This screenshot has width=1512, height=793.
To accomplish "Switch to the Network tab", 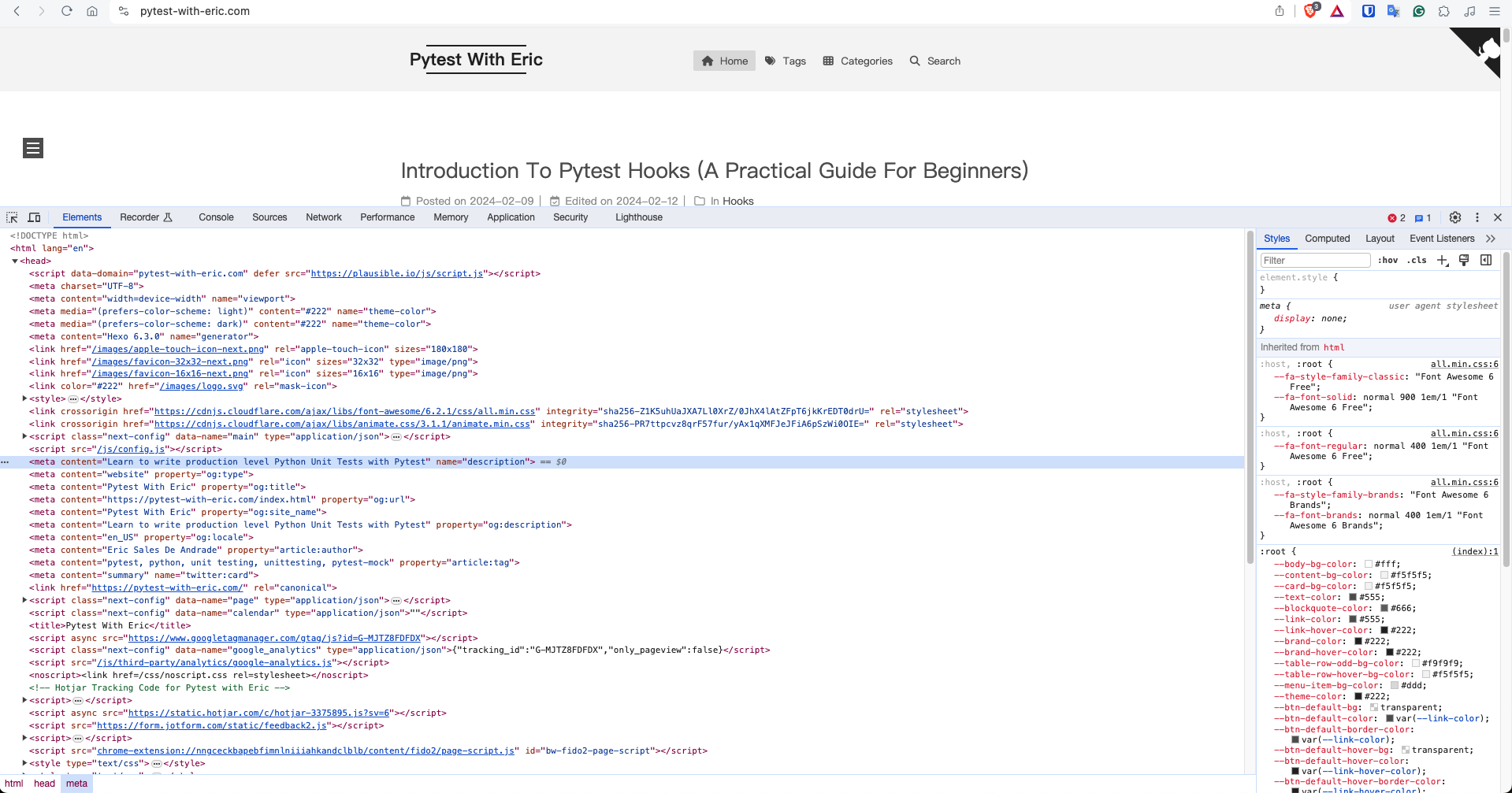I will pos(323,217).
